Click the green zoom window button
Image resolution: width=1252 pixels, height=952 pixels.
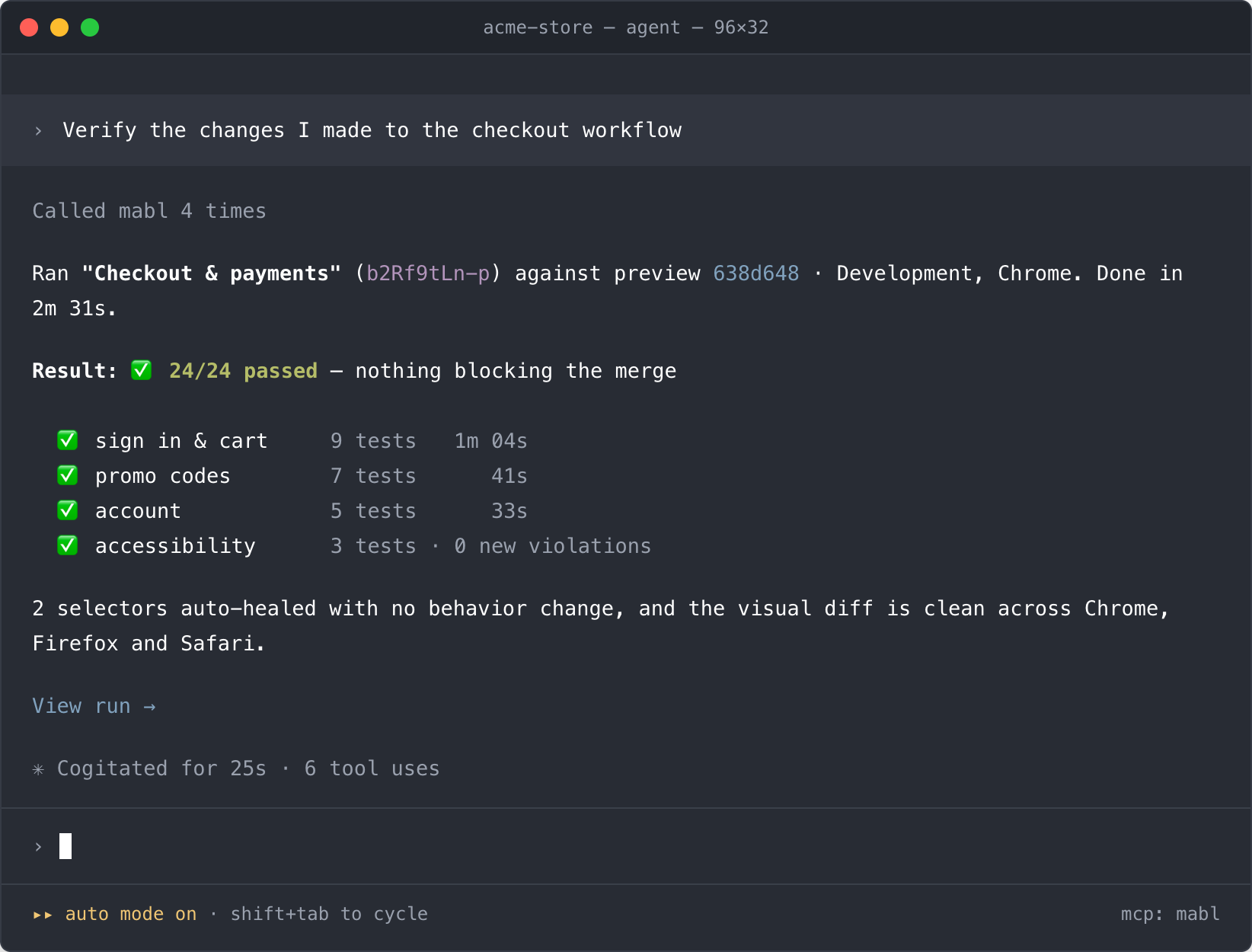pos(90,27)
